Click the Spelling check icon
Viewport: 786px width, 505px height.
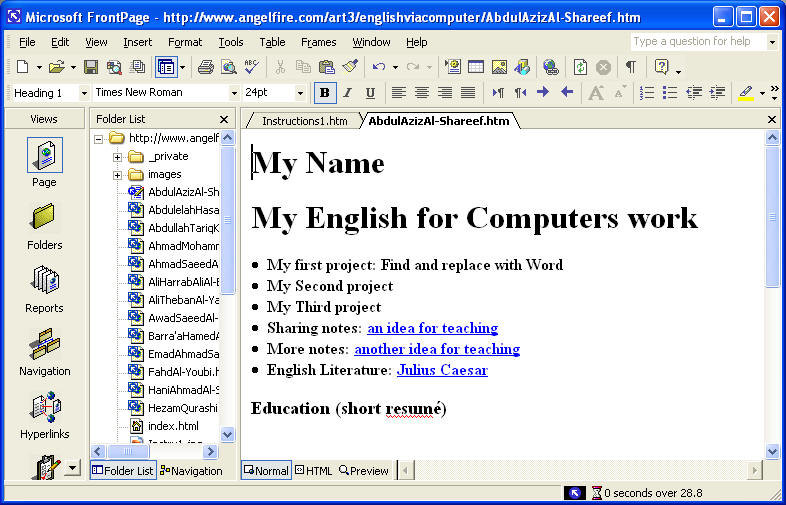[x=251, y=67]
